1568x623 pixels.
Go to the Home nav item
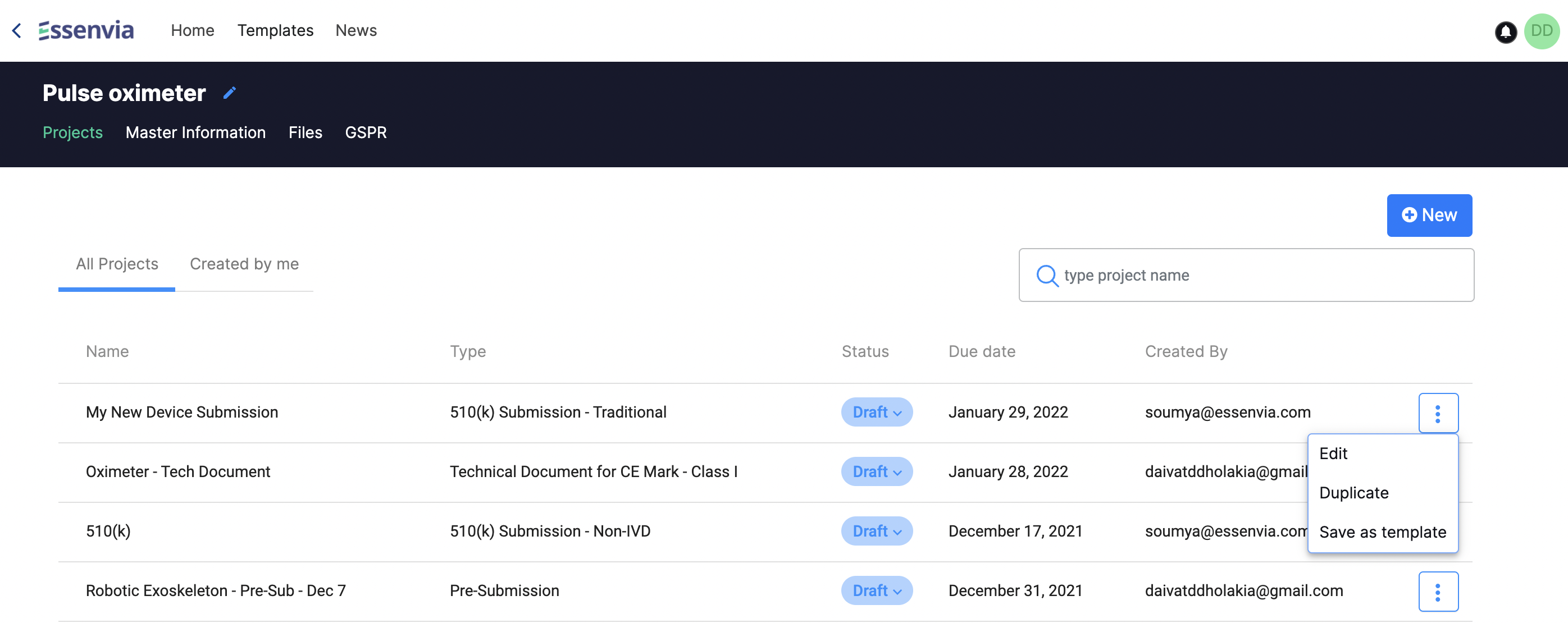point(192,30)
